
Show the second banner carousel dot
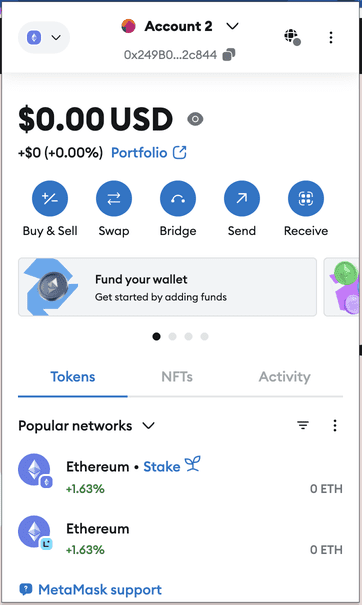click(x=173, y=336)
